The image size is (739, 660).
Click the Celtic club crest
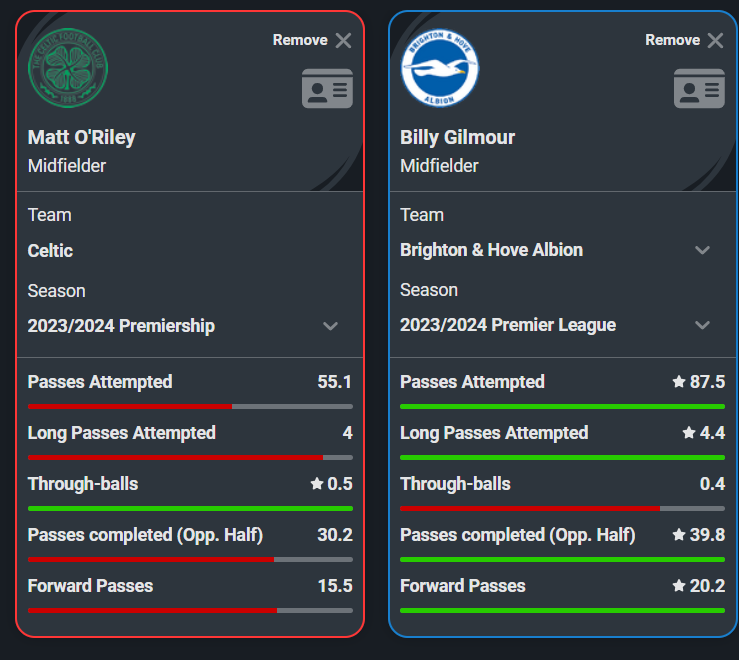click(x=68, y=68)
